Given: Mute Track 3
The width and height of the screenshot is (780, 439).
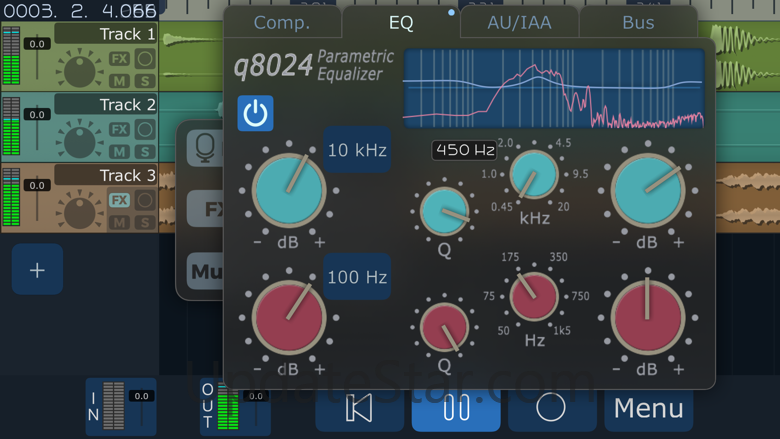Looking at the screenshot, I should pyautogui.click(x=119, y=222).
